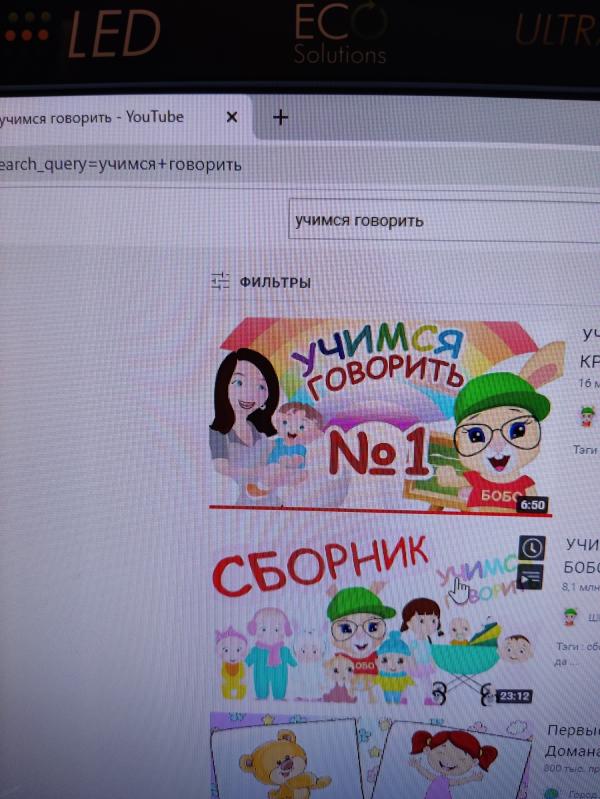Open the new tab plus button
Screen dimensions: 600x799
pyautogui.click(x=280, y=118)
